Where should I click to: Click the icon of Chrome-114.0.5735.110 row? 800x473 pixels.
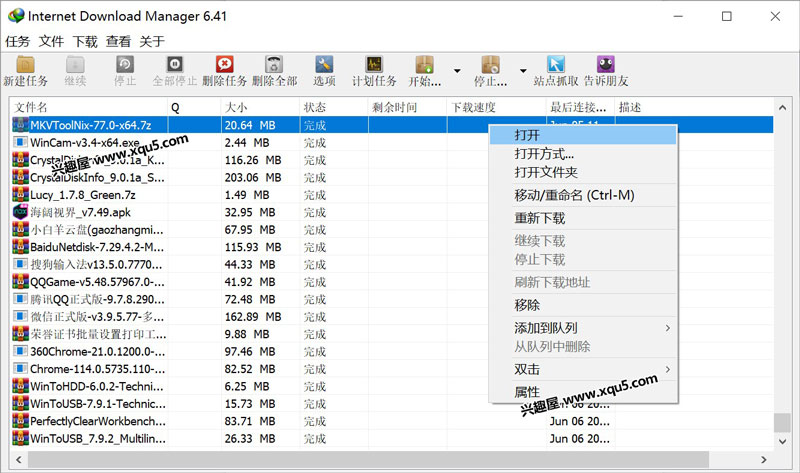(x=20, y=368)
